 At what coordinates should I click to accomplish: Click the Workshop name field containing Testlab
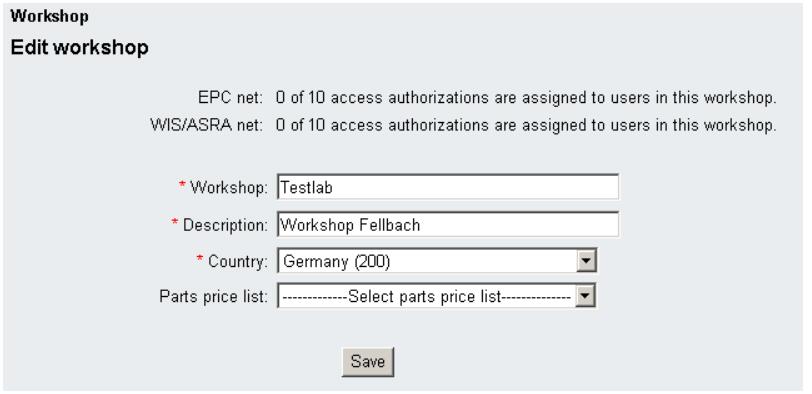[448, 187]
